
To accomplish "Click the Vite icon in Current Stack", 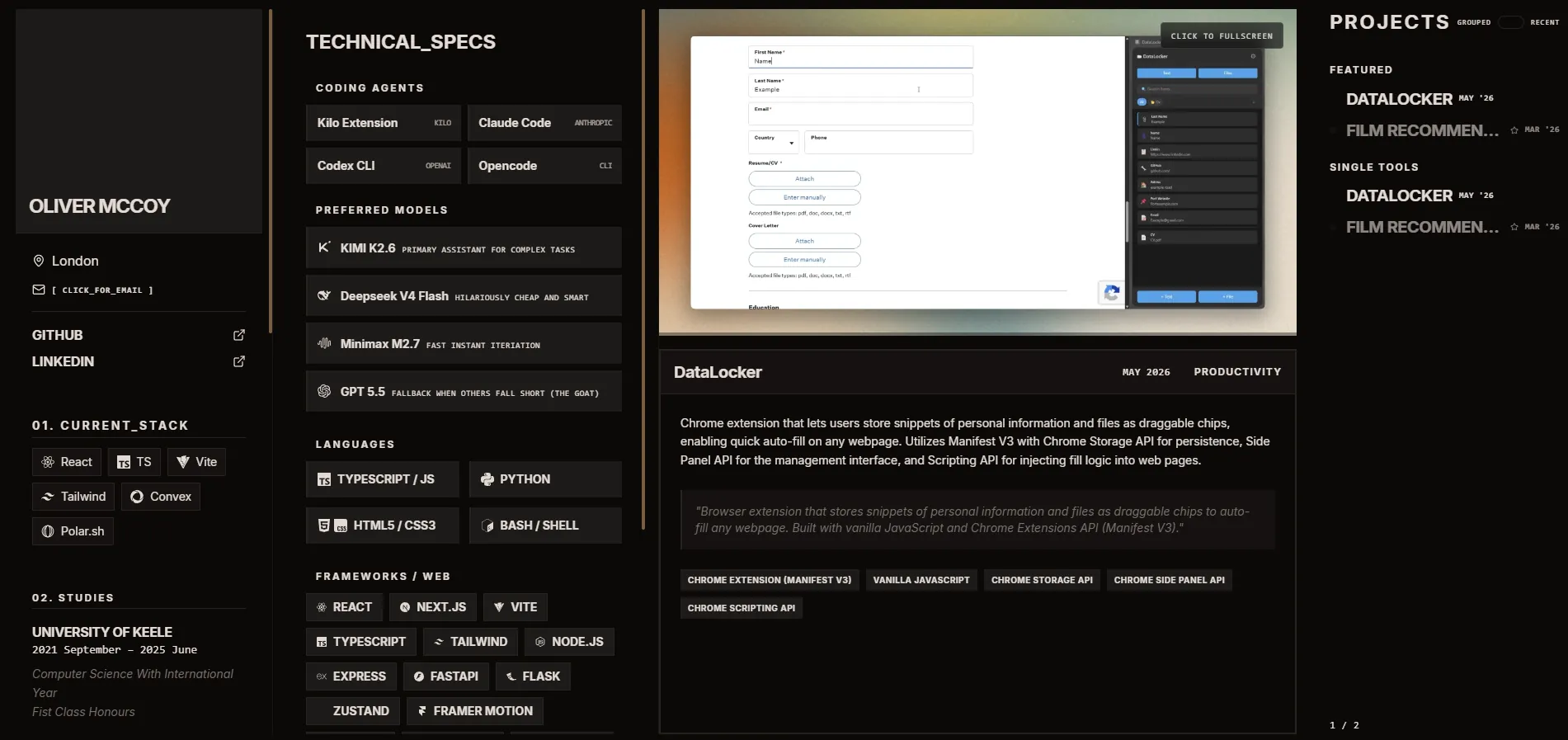I will pyautogui.click(x=183, y=462).
